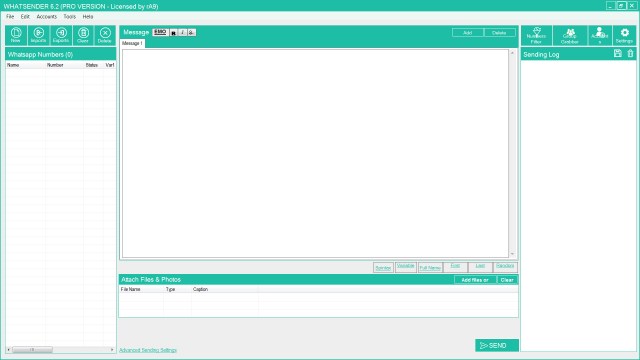The height and width of the screenshot is (360, 640).
Task: Open the Group Grabber tool
Action: pos(570,36)
